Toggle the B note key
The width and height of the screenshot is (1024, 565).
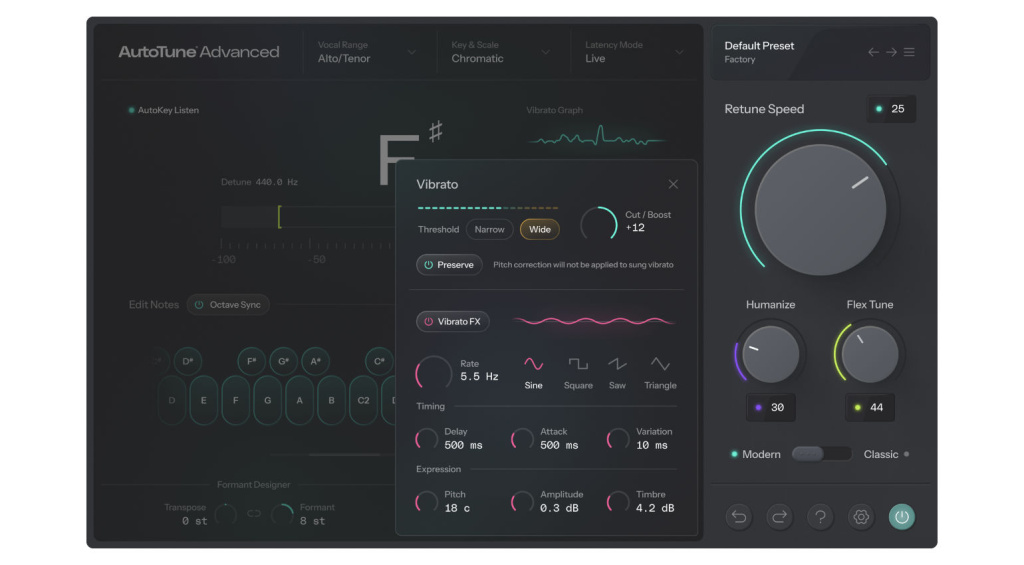tap(331, 400)
